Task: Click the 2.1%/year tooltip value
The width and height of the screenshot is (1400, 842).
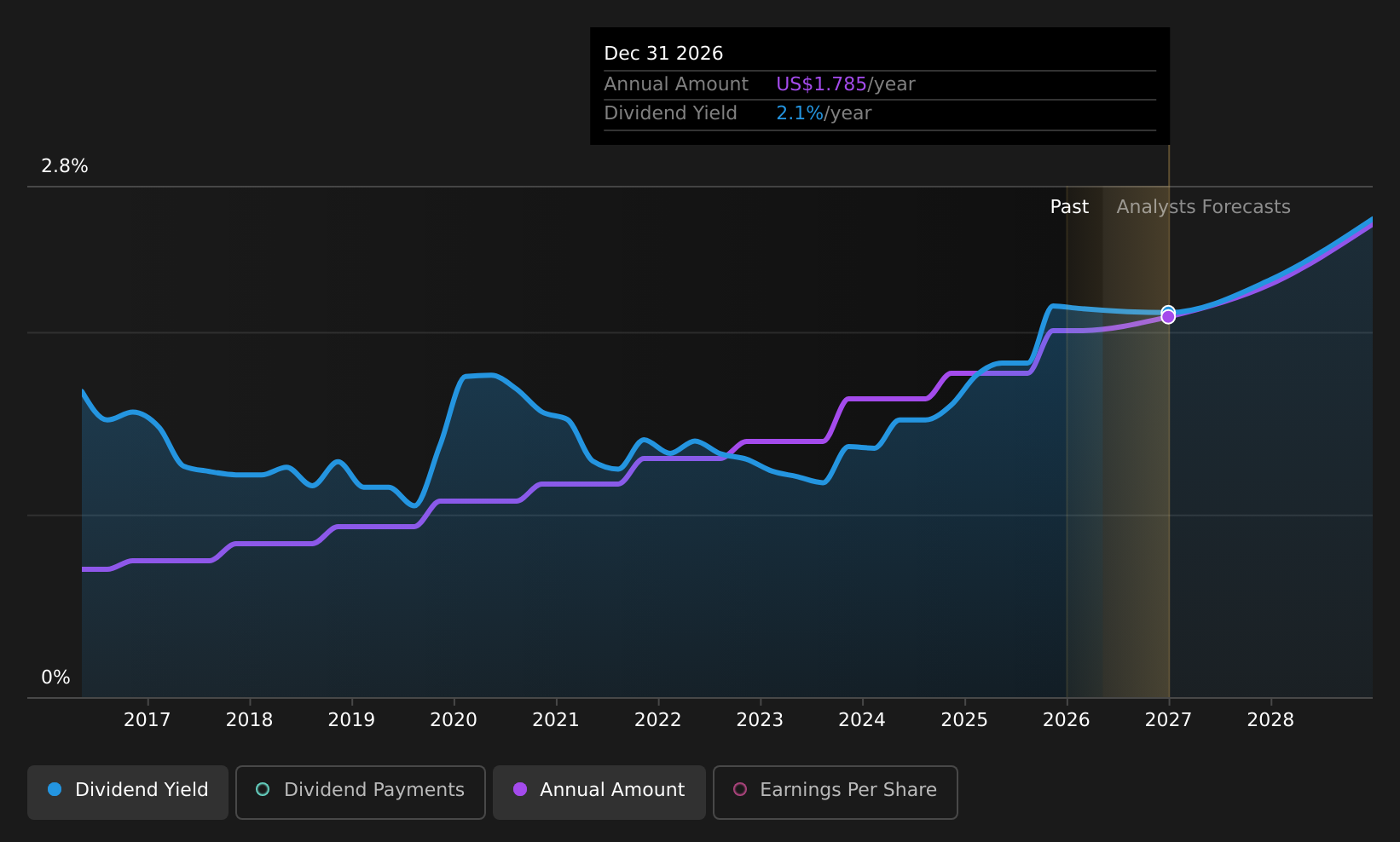Action: click(824, 113)
